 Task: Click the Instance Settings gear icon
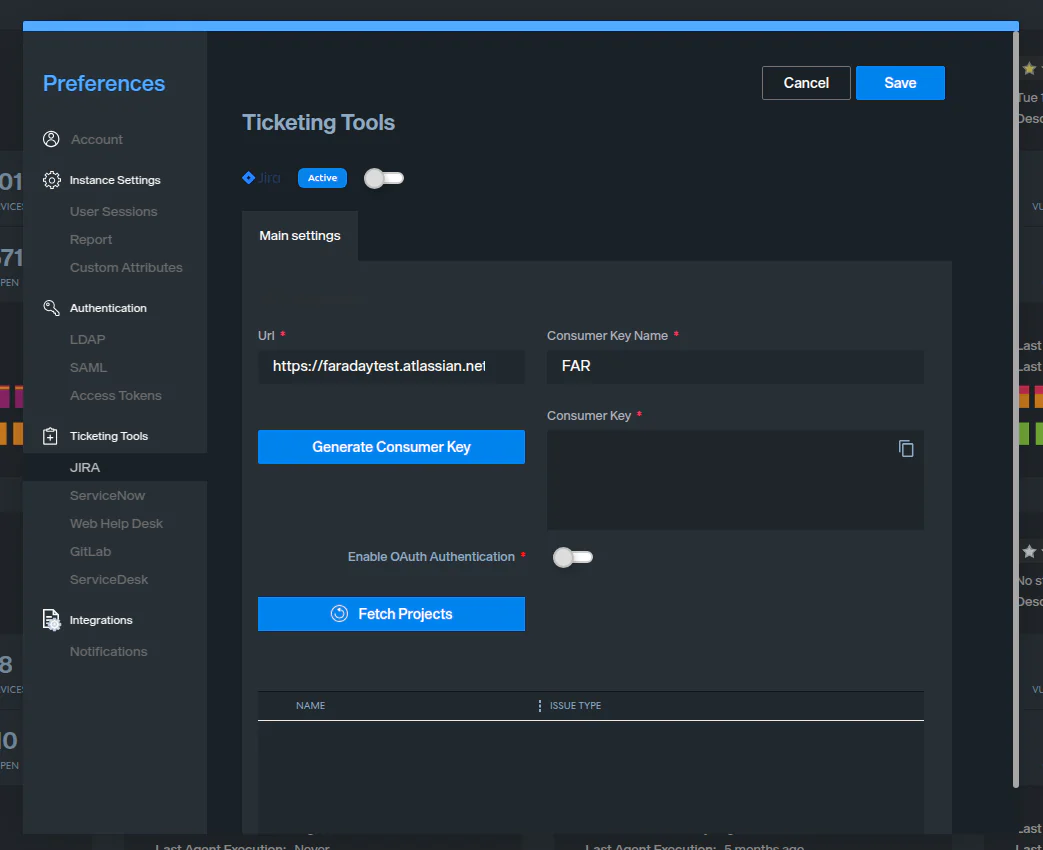pos(51,181)
